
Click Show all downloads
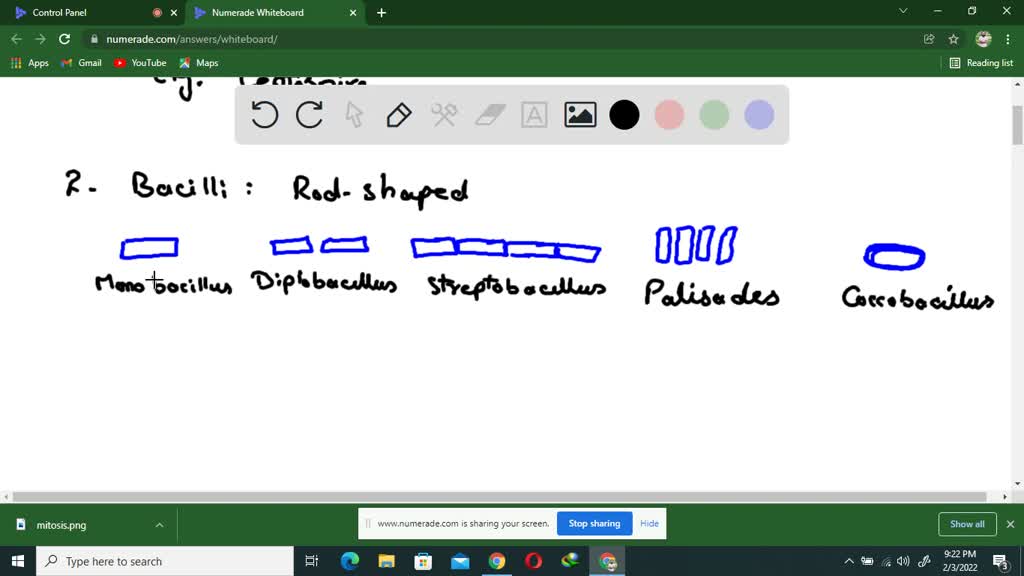[x=966, y=523]
